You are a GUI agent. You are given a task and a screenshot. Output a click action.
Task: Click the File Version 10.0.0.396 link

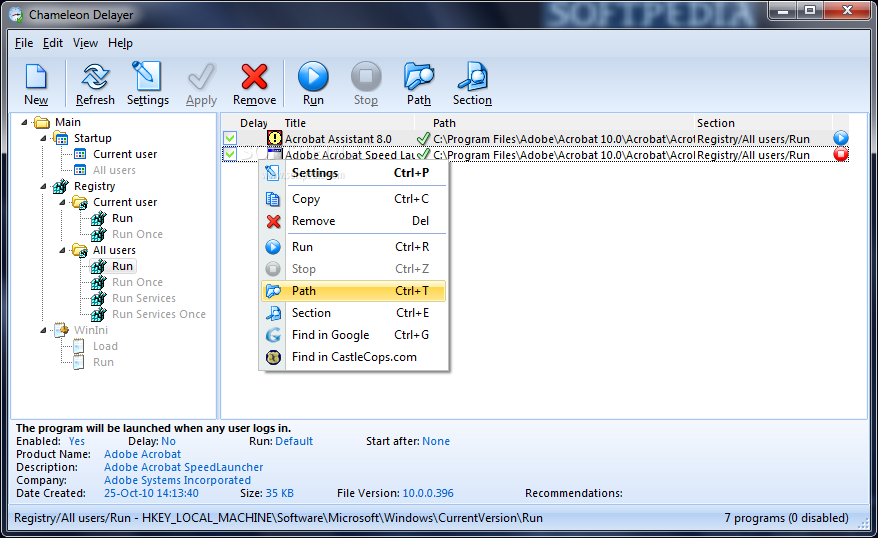[428, 493]
